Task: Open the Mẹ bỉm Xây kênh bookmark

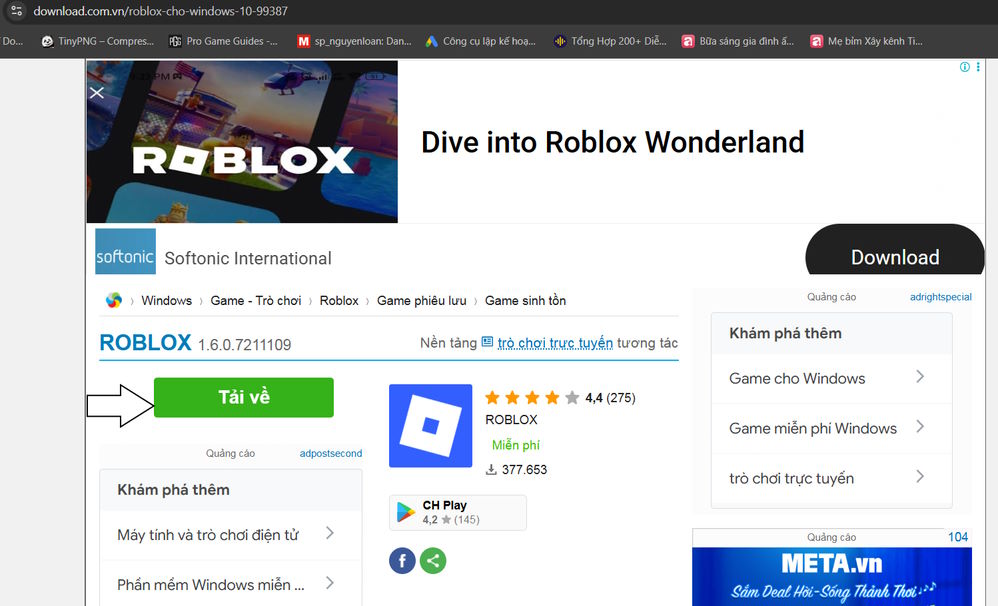Action: point(867,41)
